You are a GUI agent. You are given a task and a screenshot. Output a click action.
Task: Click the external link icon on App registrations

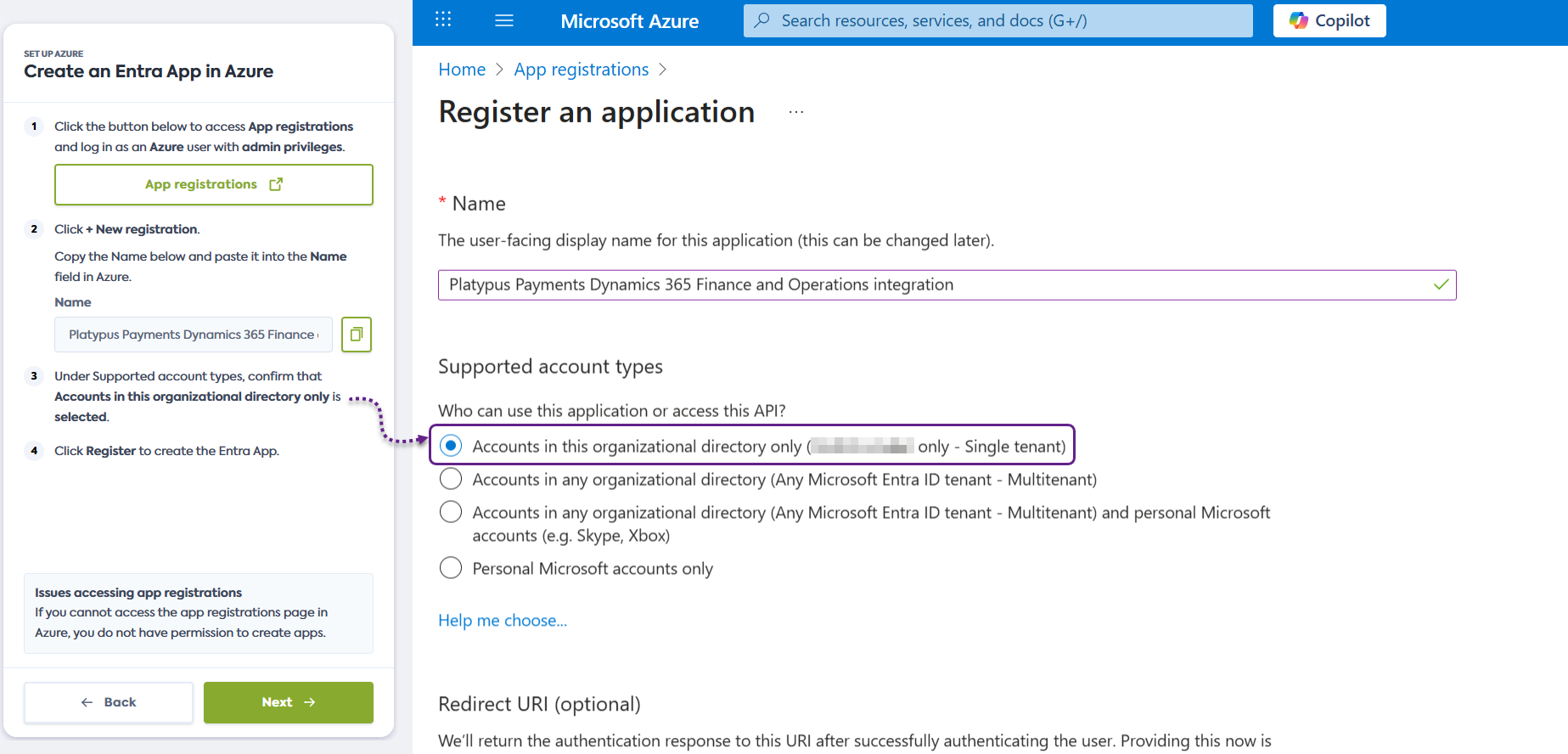click(x=276, y=184)
